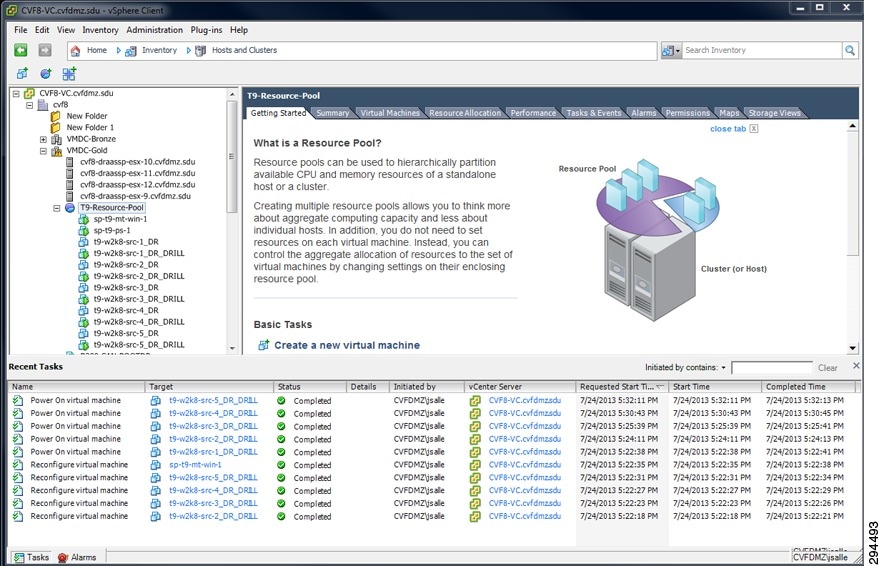Switch to the Virtual Machines tab

390,113
